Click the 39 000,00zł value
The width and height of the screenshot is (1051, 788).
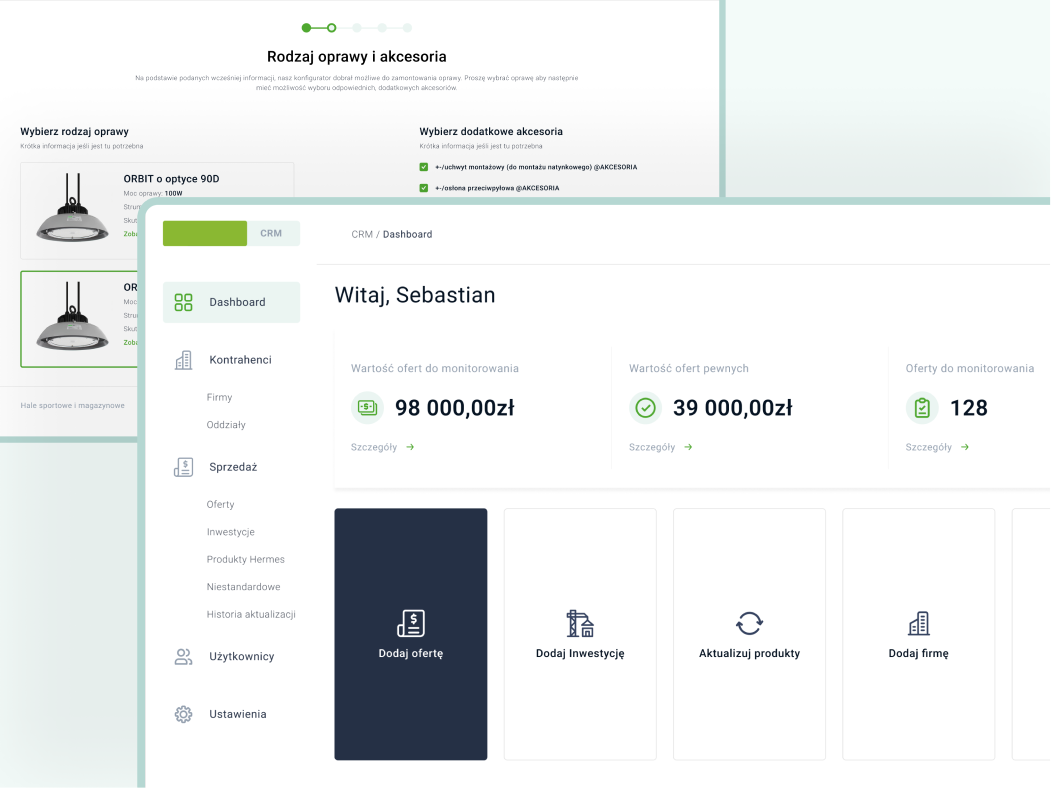point(733,407)
